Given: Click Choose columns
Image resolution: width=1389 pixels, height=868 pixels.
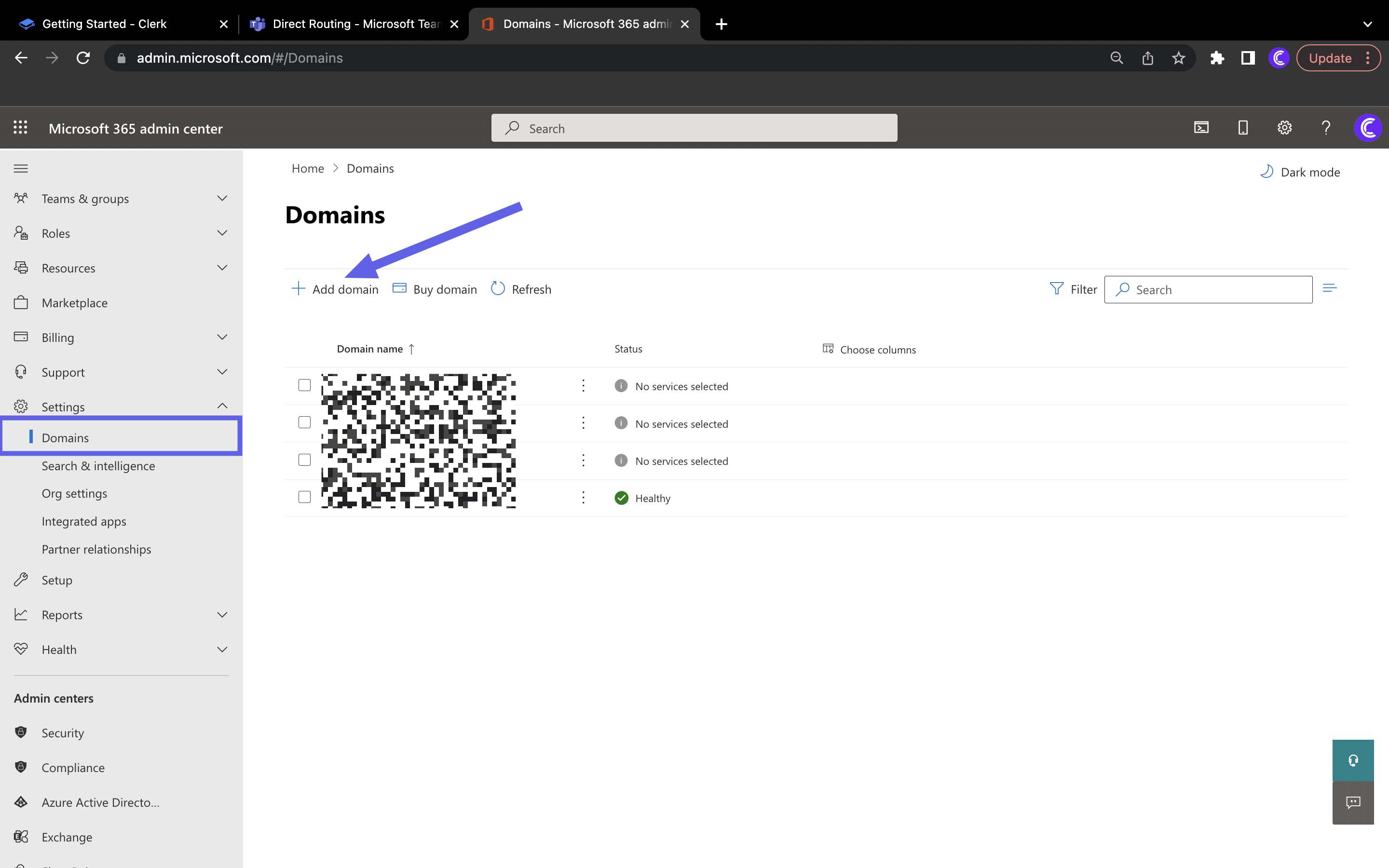Looking at the screenshot, I should pyautogui.click(x=869, y=350).
